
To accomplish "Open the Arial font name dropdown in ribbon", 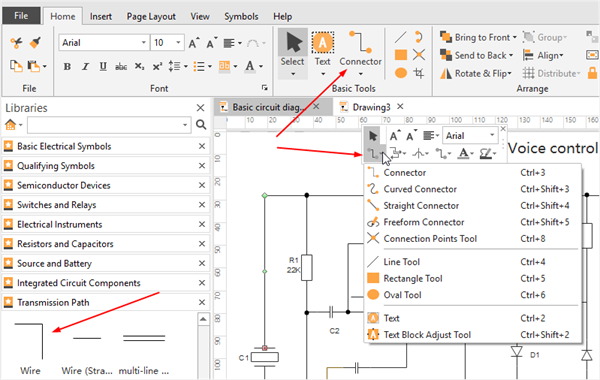I will 143,42.
